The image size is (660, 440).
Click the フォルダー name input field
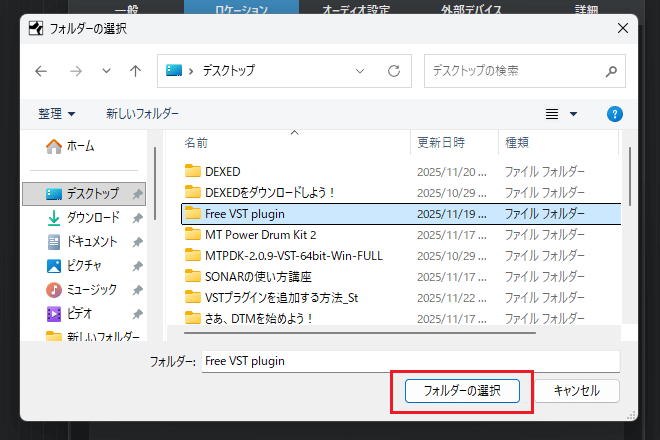(410, 360)
